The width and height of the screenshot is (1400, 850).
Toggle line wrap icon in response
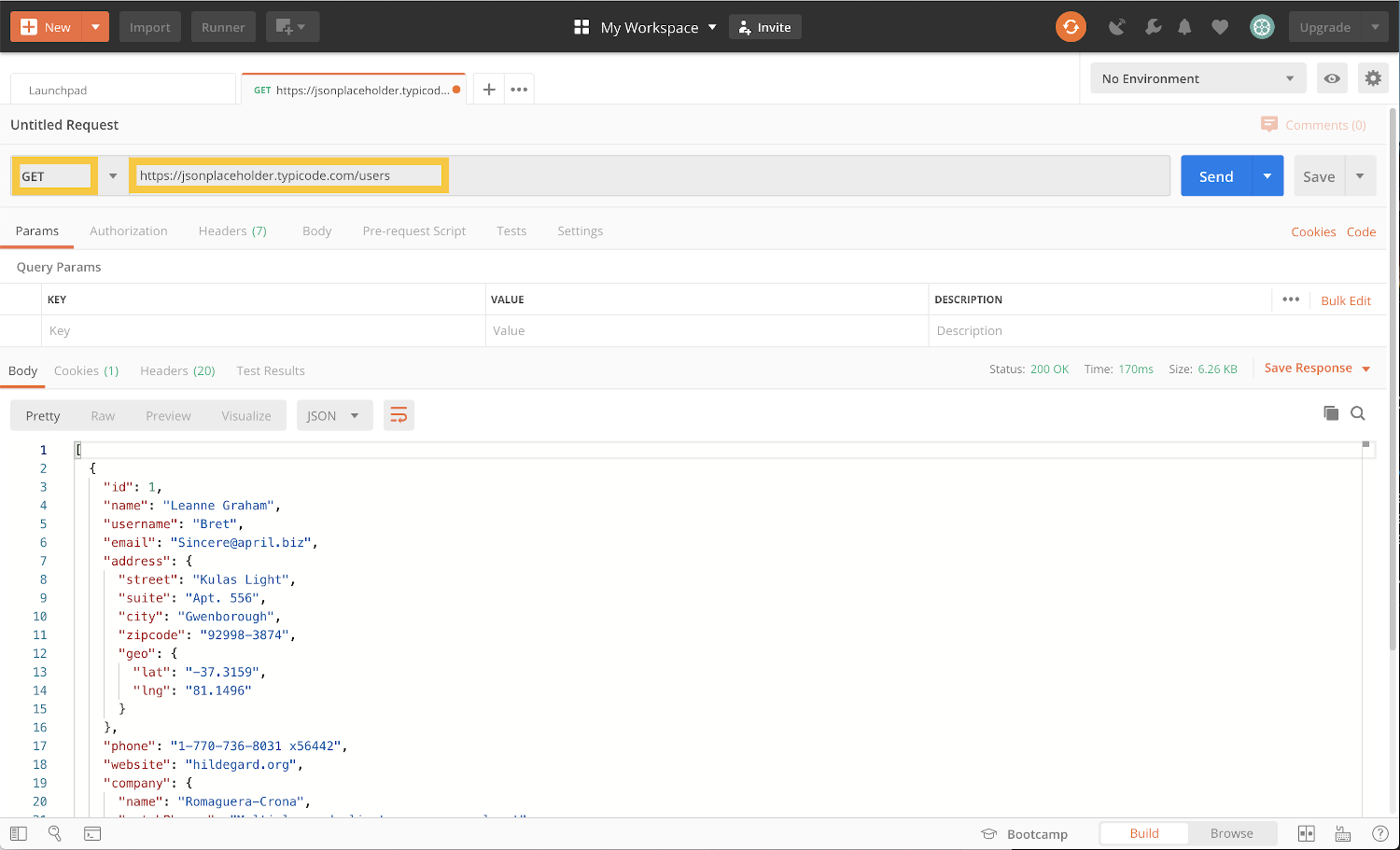(399, 415)
